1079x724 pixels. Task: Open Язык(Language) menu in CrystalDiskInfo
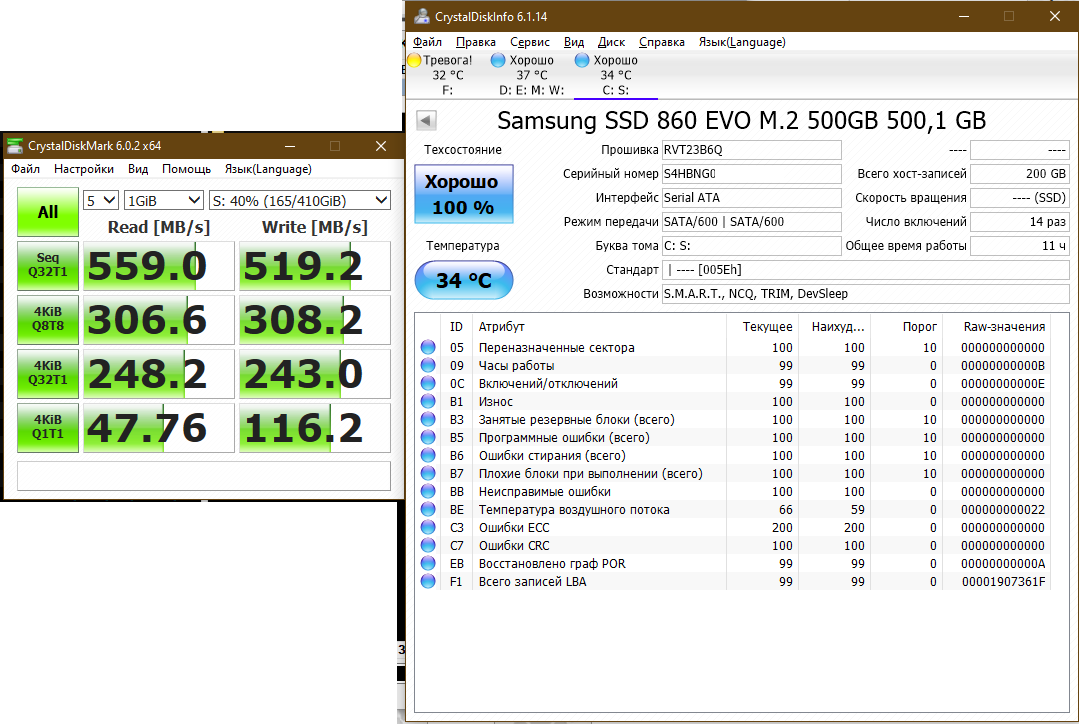742,42
